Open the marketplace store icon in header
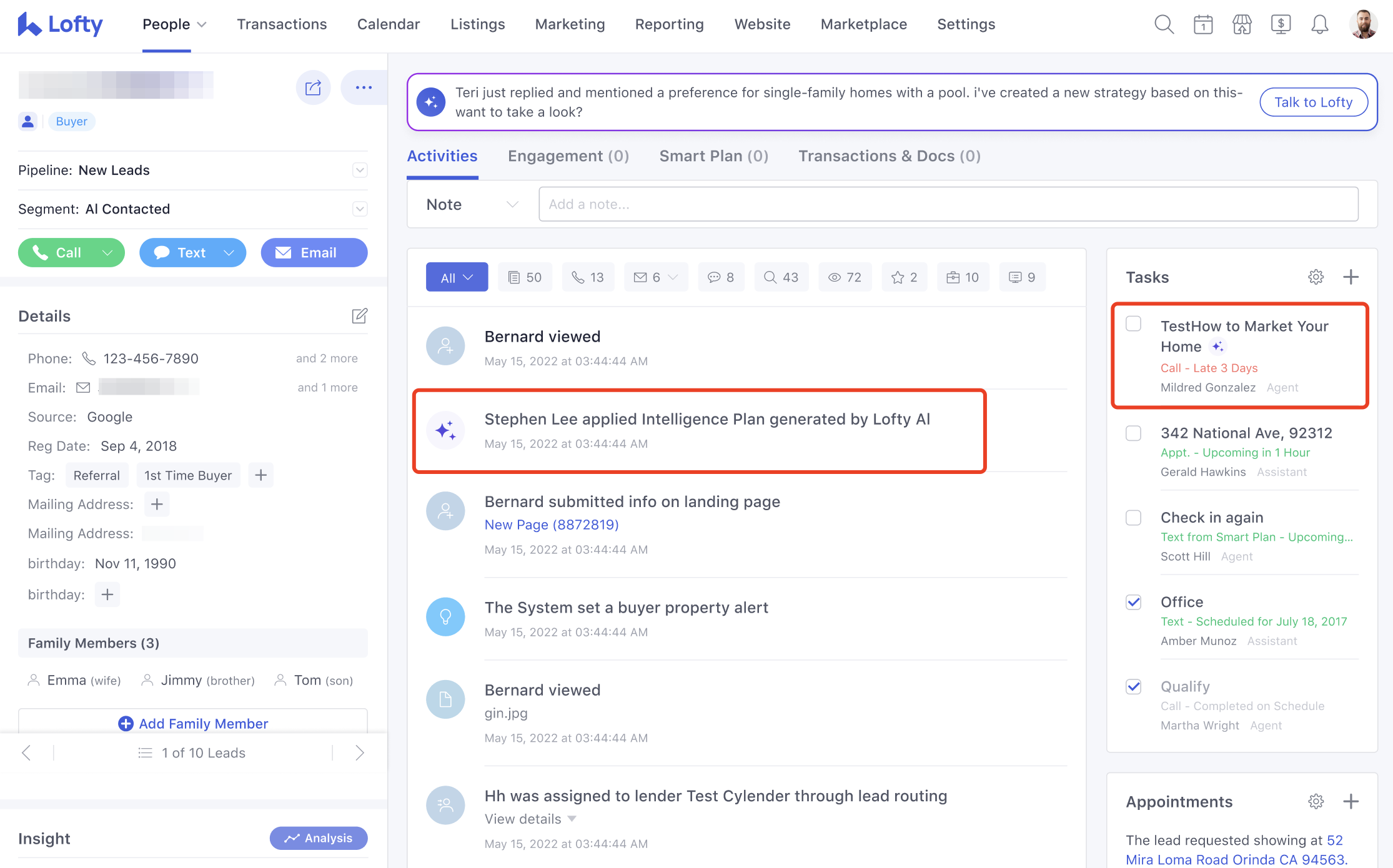Image resolution: width=1393 pixels, height=868 pixels. (1242, 24)
